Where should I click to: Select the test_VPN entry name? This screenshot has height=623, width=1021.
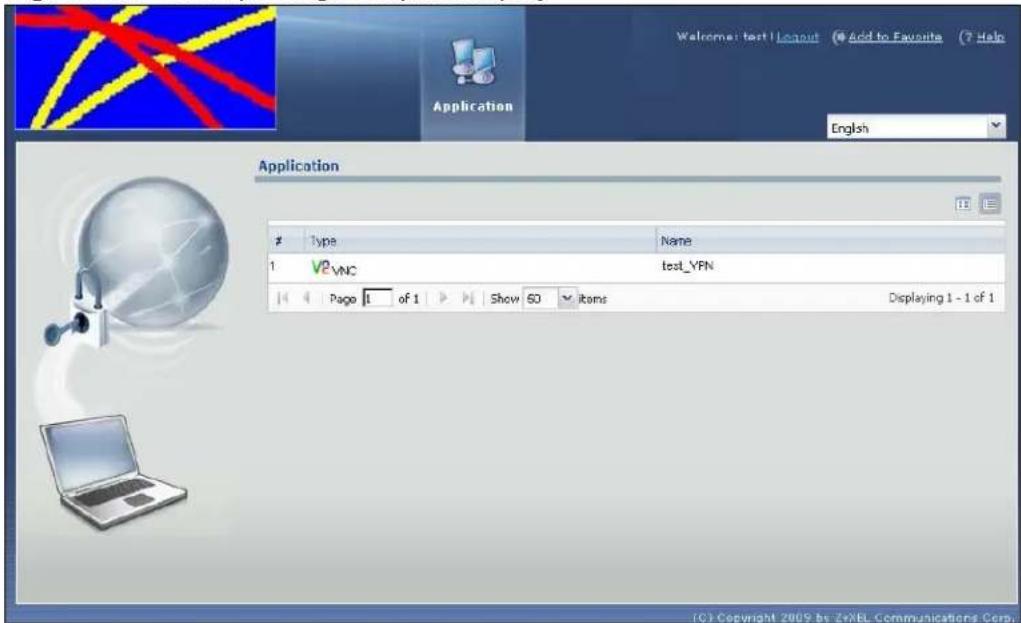point(687,266)
